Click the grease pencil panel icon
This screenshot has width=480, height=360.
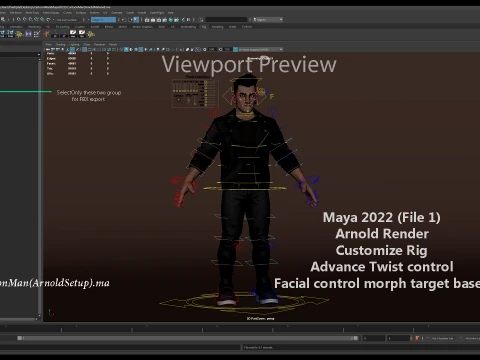click(x=77, y=49)
